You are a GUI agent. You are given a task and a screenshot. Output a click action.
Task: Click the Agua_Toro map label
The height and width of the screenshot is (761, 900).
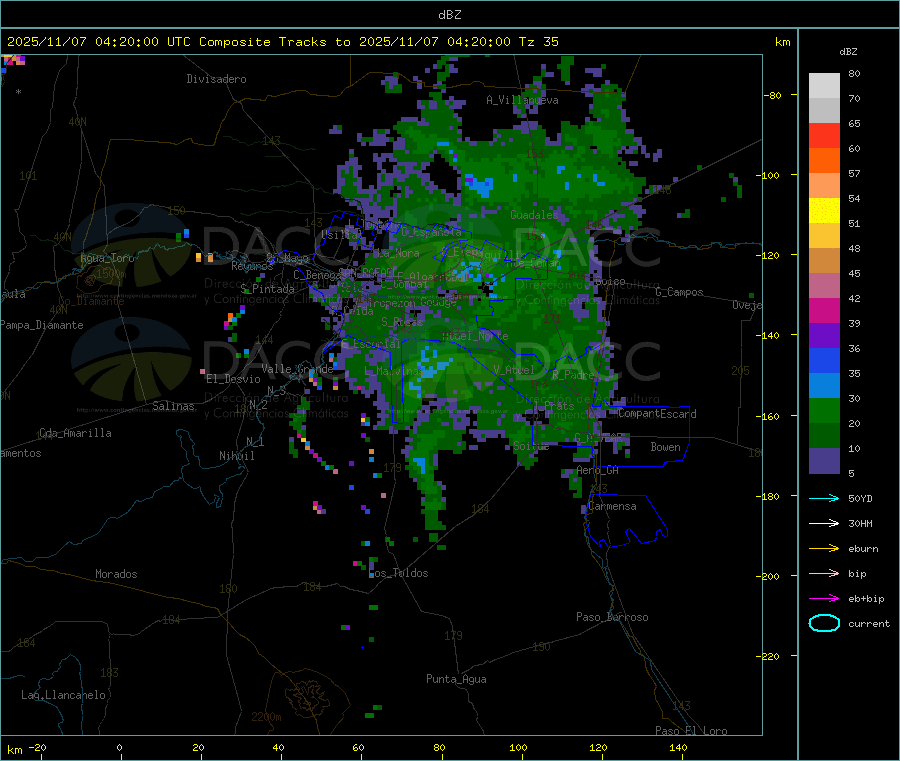(x=107, y=258)
